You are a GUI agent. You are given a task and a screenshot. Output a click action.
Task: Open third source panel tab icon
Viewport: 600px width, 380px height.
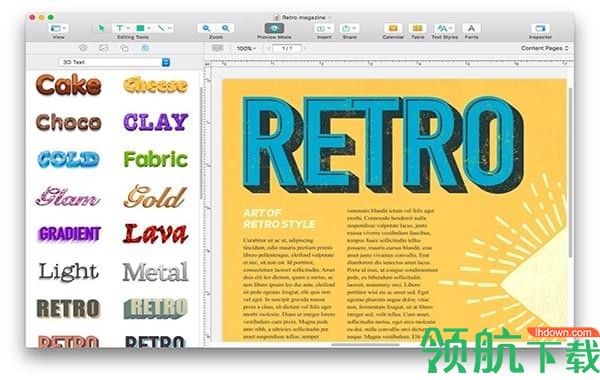(x=124, y=48)
